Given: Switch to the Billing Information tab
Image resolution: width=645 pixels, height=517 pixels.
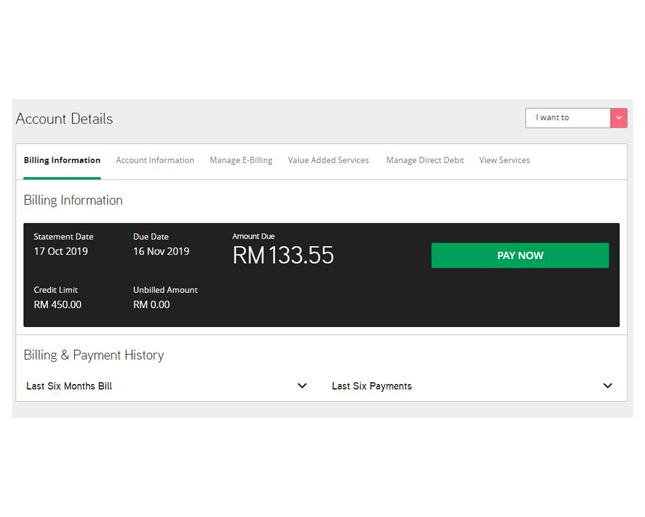Looking at the screenshot, I should [x=62, y=160].
